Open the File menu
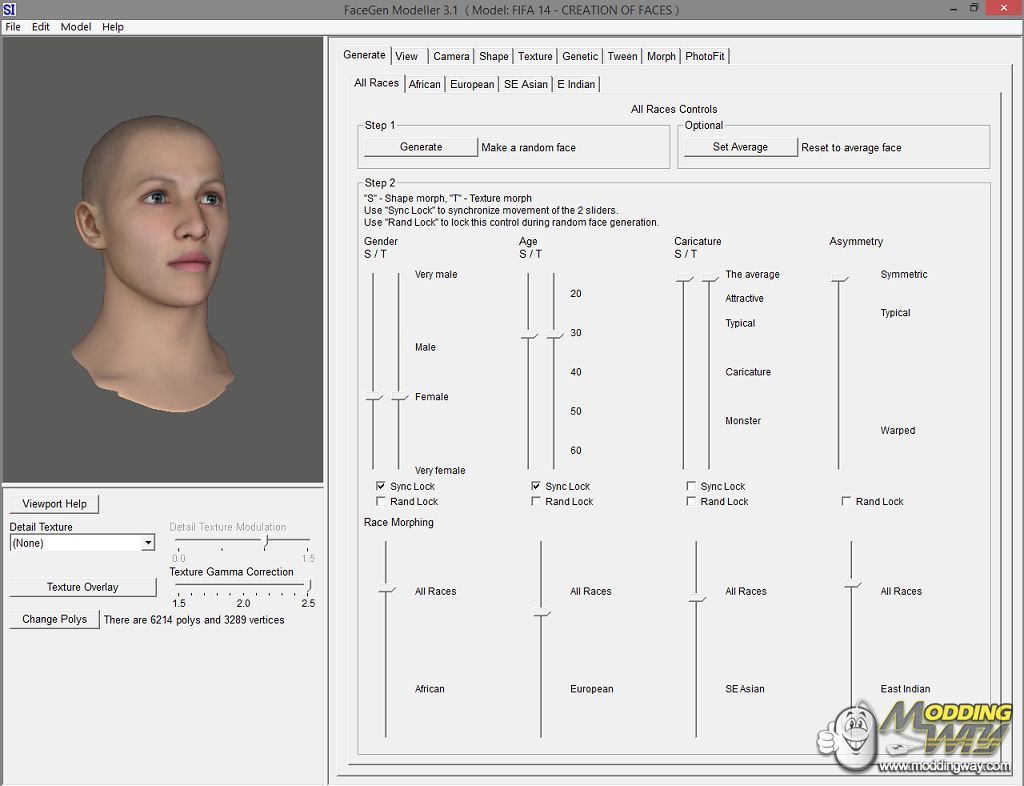1024x786 pixels. 13,27
